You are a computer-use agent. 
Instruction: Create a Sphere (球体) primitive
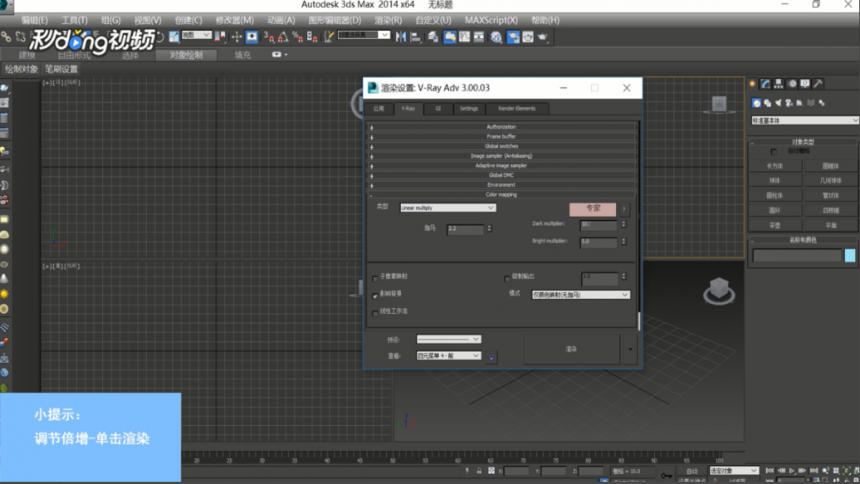click(774, 181)
